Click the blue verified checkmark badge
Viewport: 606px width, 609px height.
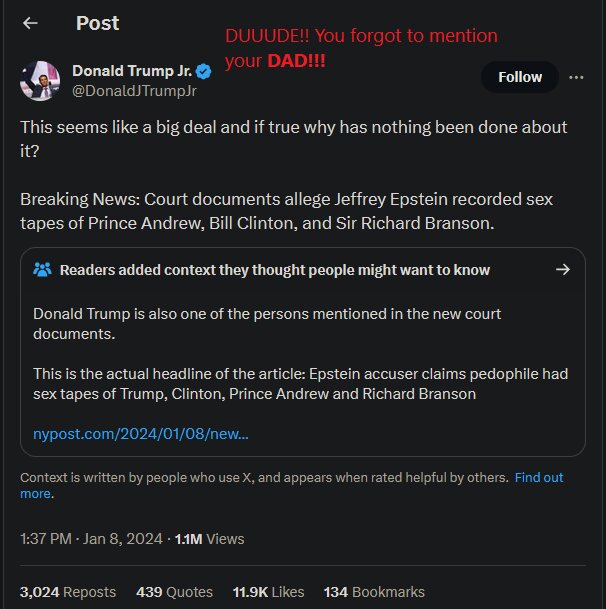[x=204, y=71]
